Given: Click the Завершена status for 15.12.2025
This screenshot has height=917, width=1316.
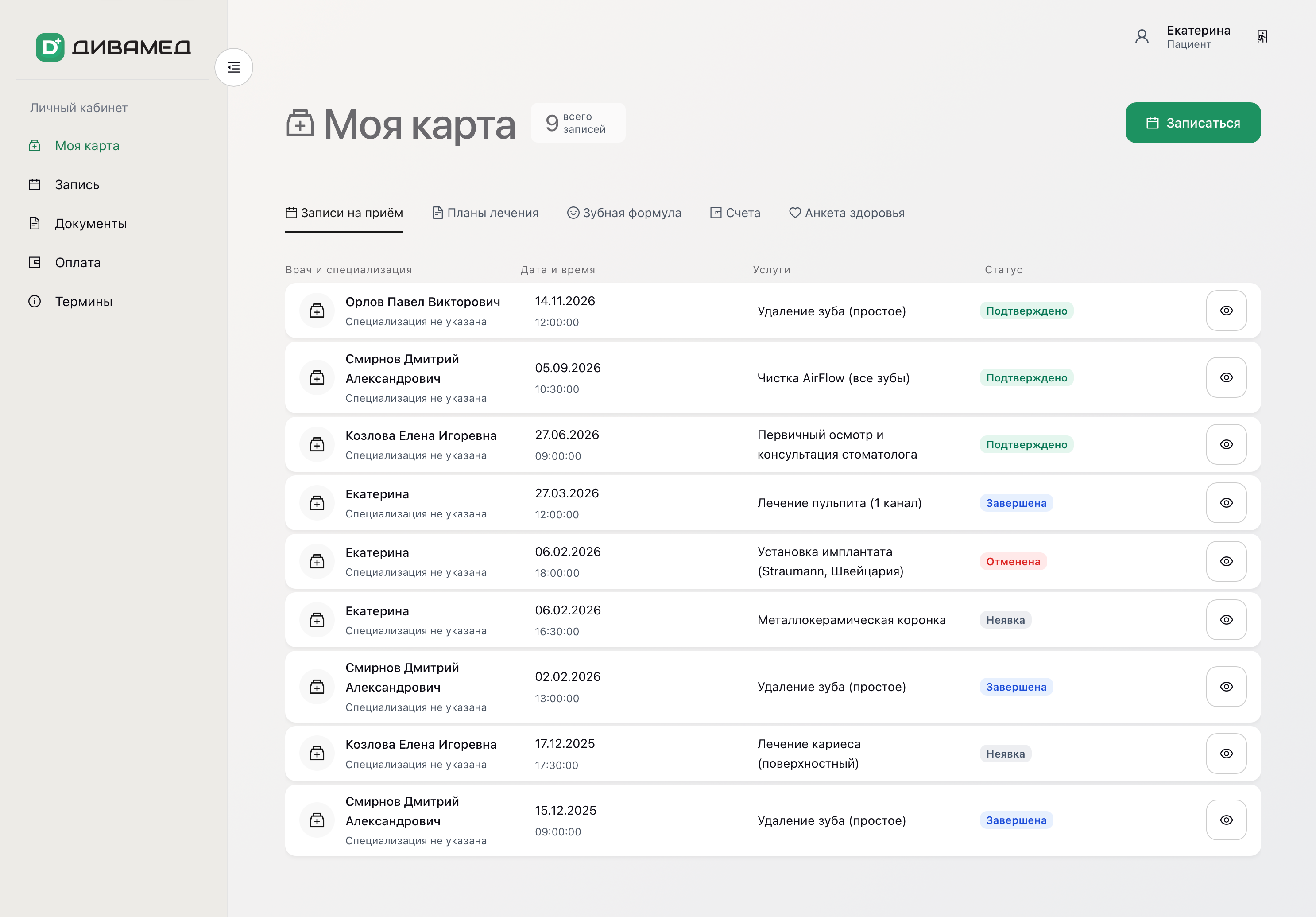Looking at the screenshot, I should coord(1016,821).
